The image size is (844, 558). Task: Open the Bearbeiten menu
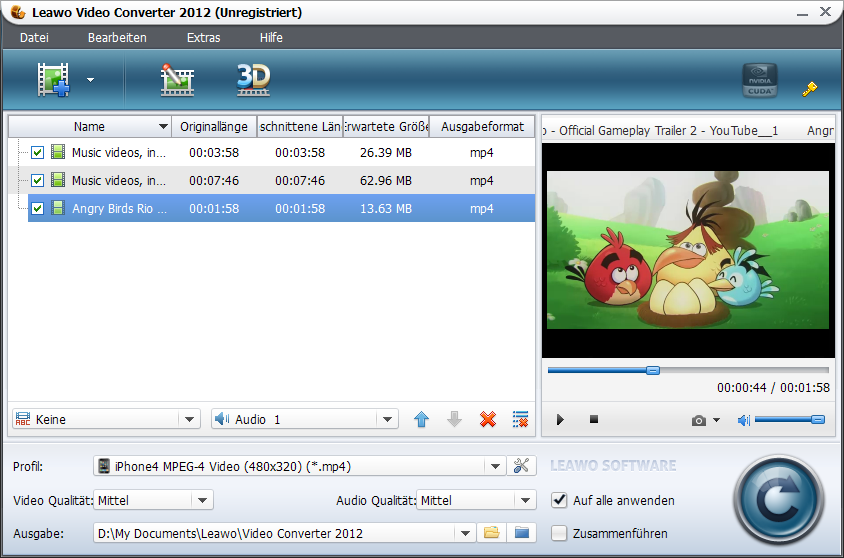pyautogui.click(x=117, y=38)
